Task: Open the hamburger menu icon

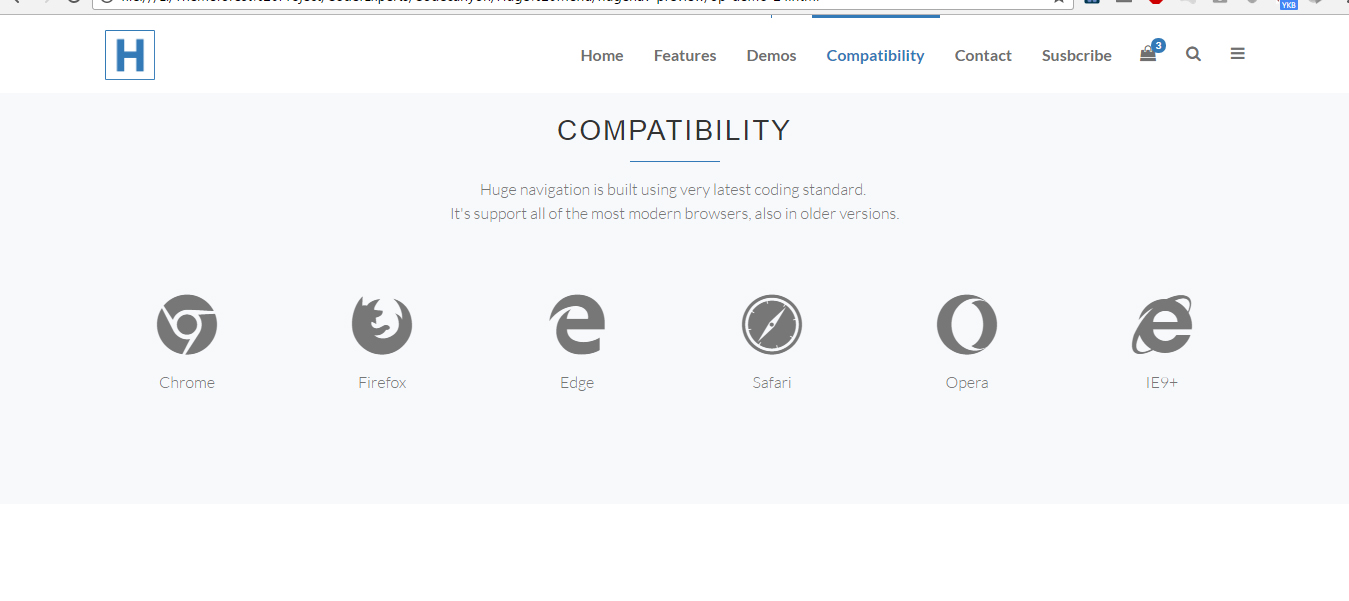Action: point(1238,54)
